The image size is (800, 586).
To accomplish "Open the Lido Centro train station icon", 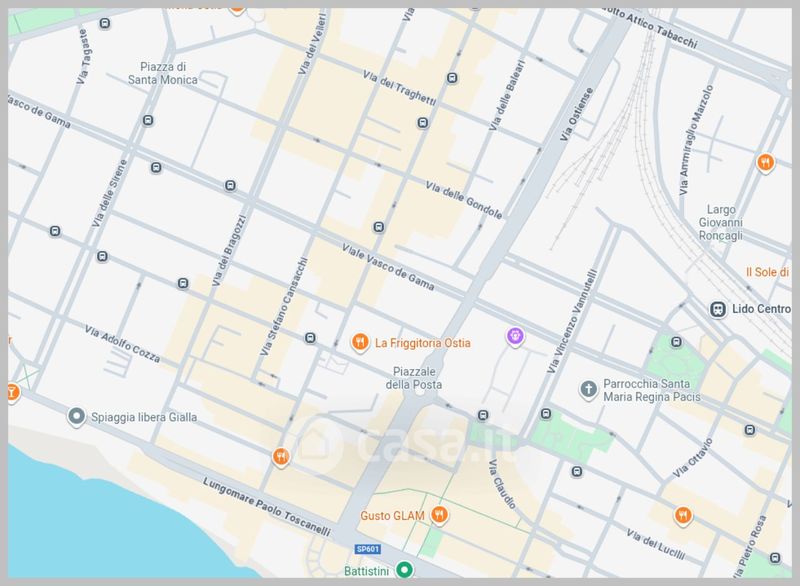I will tap(718, 308).
